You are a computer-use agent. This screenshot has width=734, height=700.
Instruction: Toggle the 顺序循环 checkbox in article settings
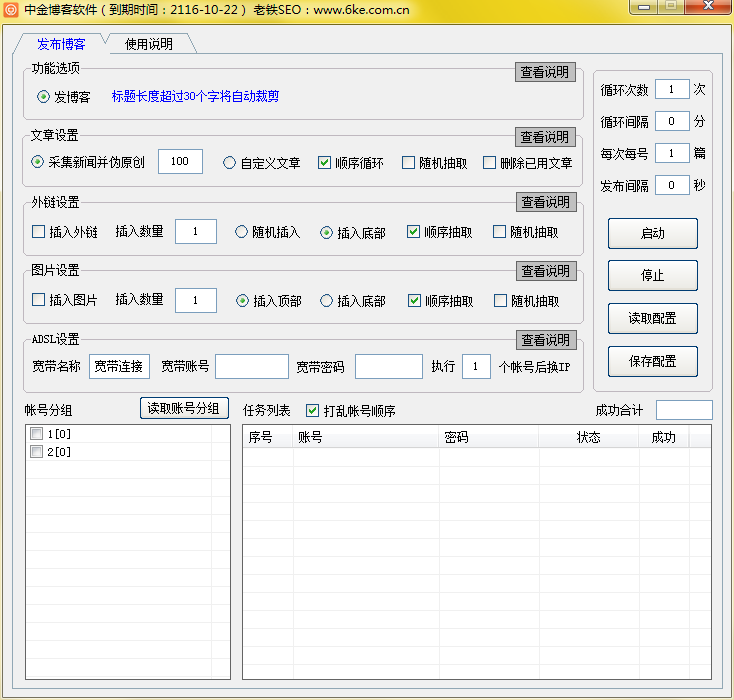pyautogui.click(x=325, y=163)
